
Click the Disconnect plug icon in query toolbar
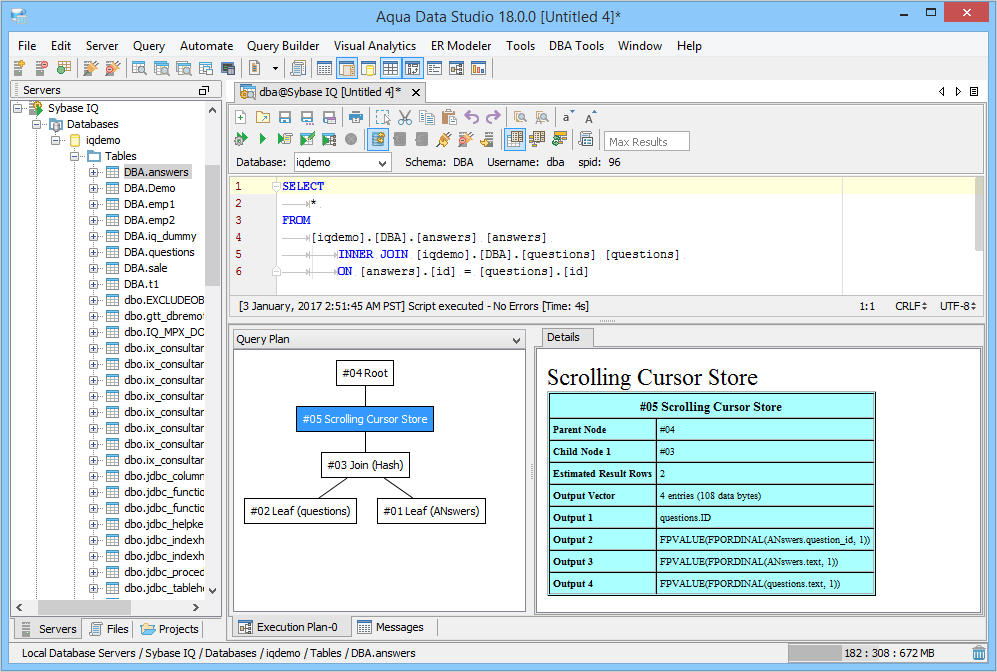click(x=466, y=139)
